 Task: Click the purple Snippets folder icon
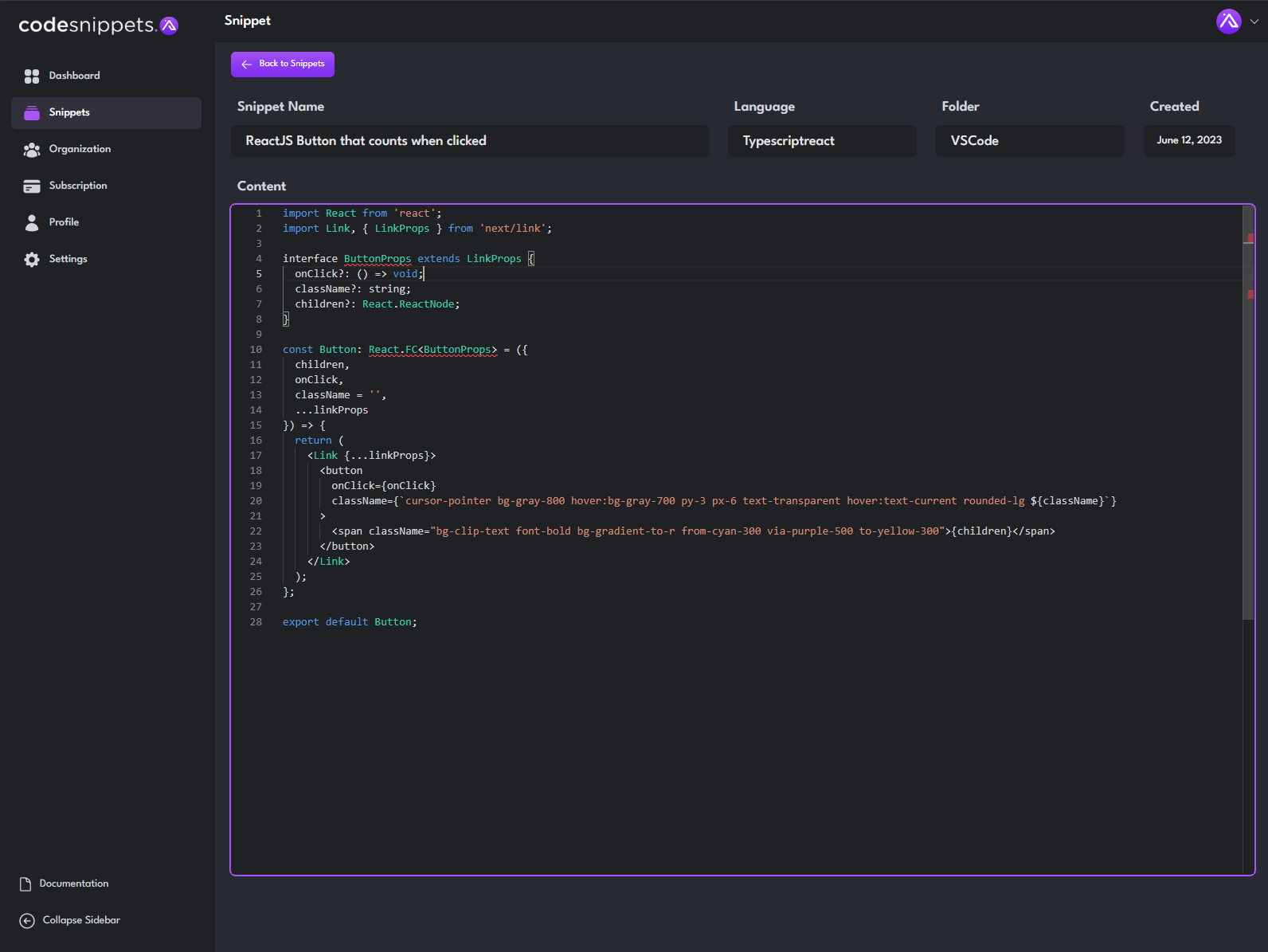click(x=32, y=112)
